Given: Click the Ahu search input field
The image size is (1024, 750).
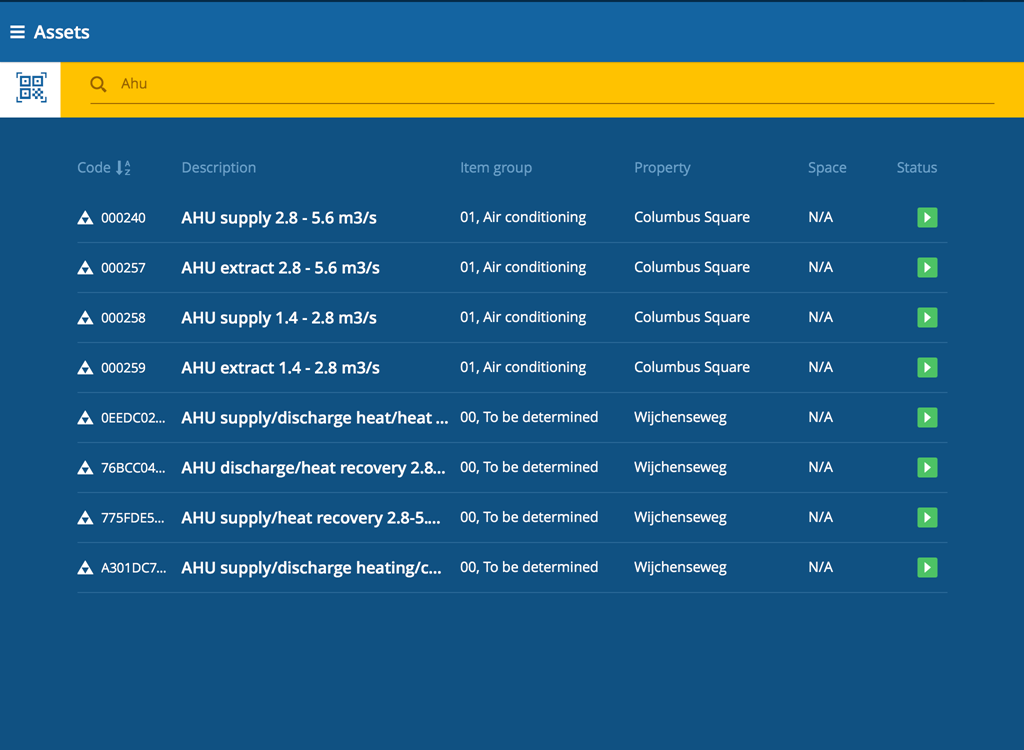Looking at the screenshot, I should (x=400, y=84).
